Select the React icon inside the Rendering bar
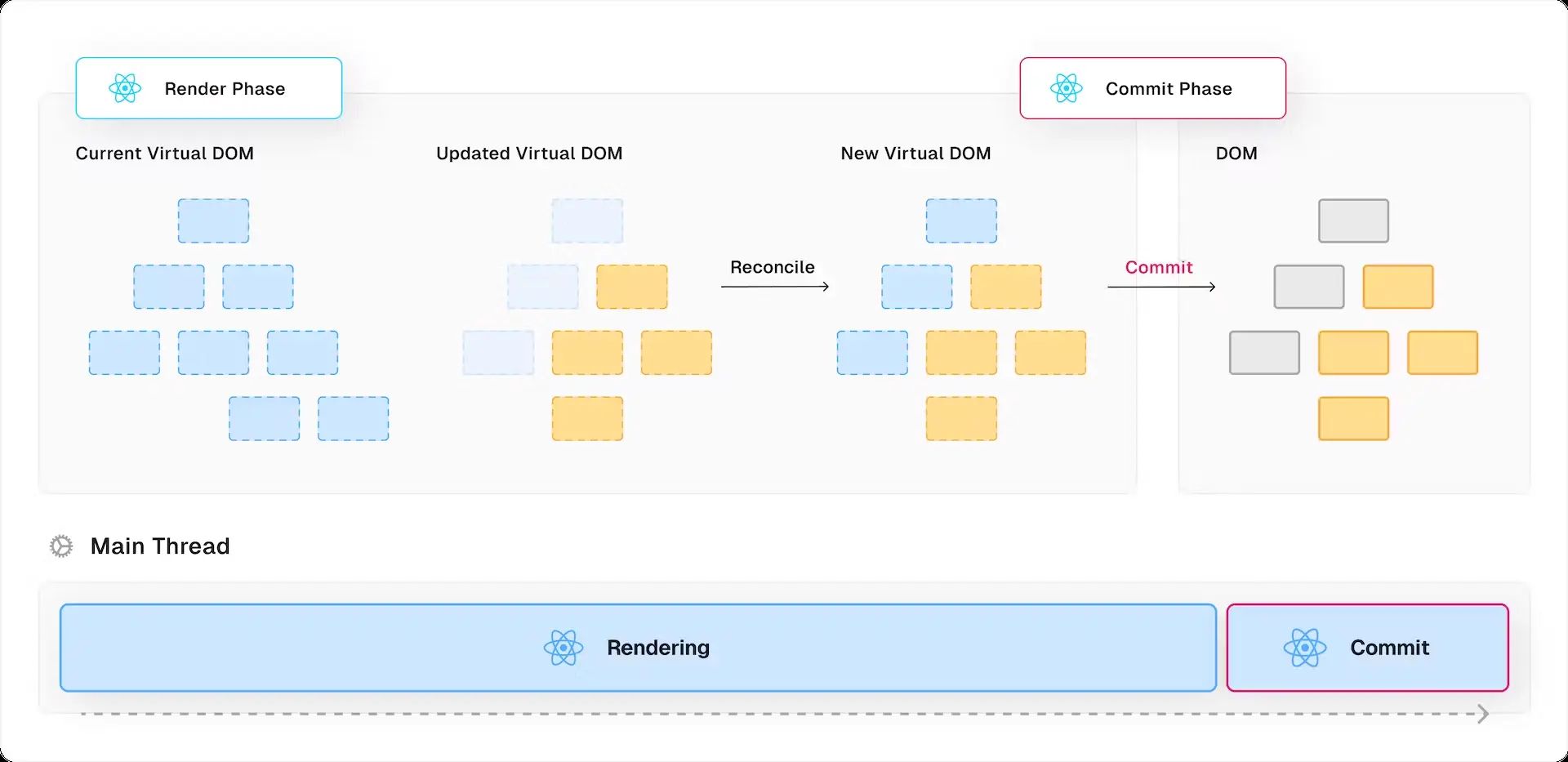Screen dimensions: 1568x762 point(563,648)
